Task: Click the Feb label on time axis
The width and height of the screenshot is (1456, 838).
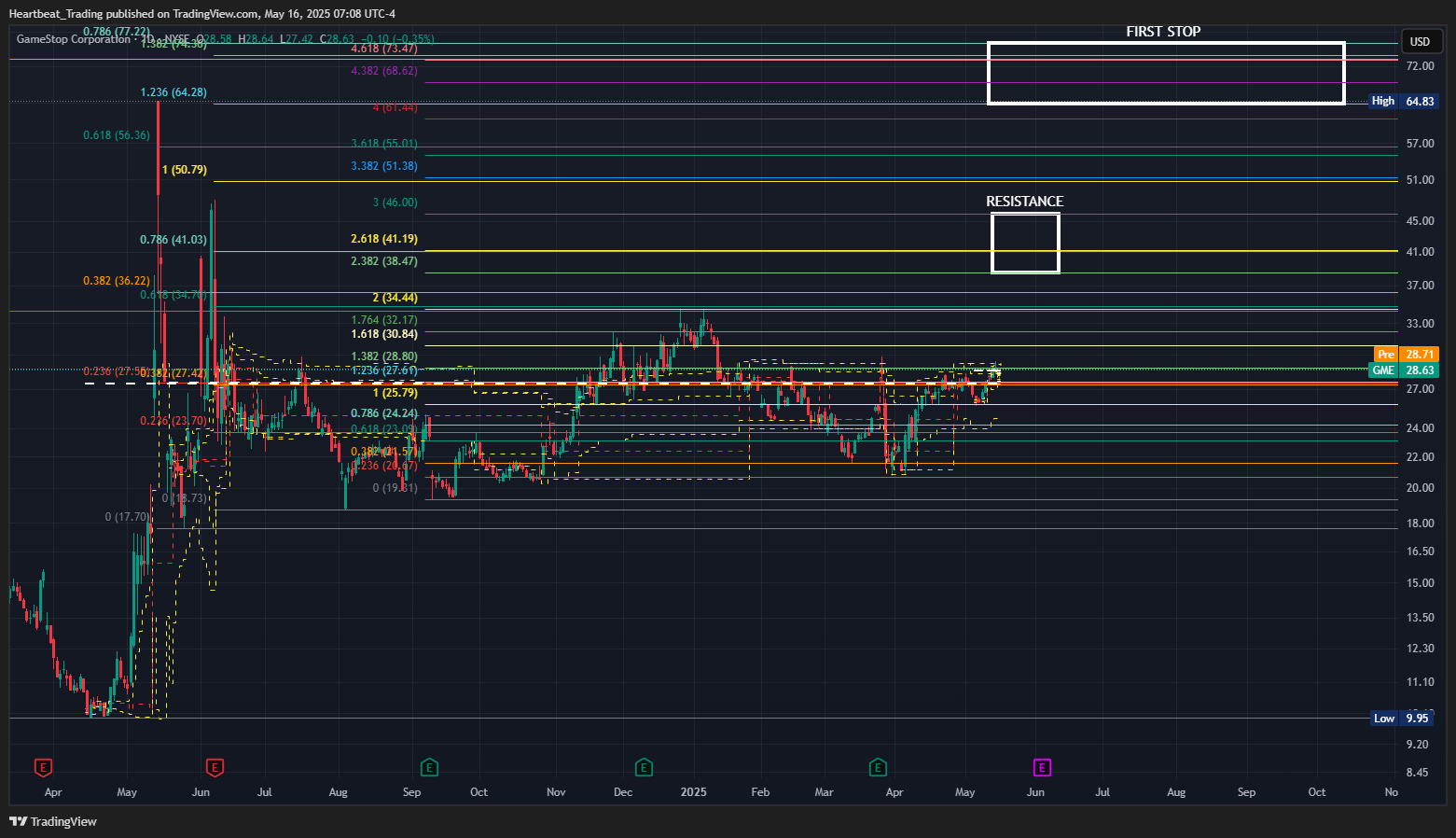Action: click(x=760, y=792)
